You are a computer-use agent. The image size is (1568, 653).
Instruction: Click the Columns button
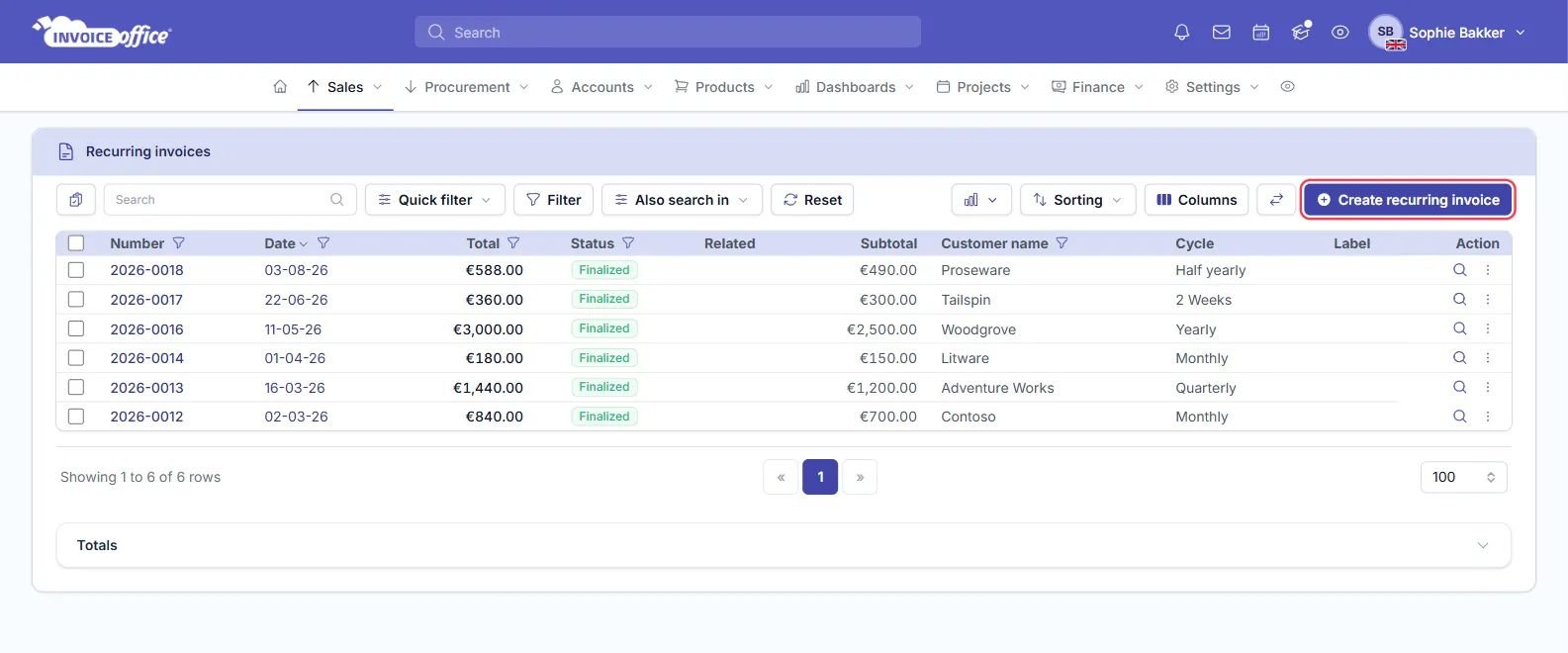coord(1197,200)
